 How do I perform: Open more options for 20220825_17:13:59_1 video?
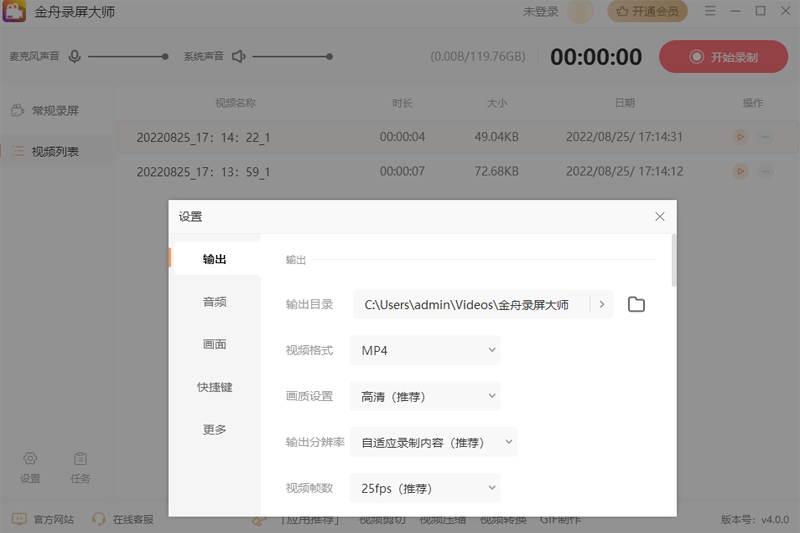pos(765,172)
